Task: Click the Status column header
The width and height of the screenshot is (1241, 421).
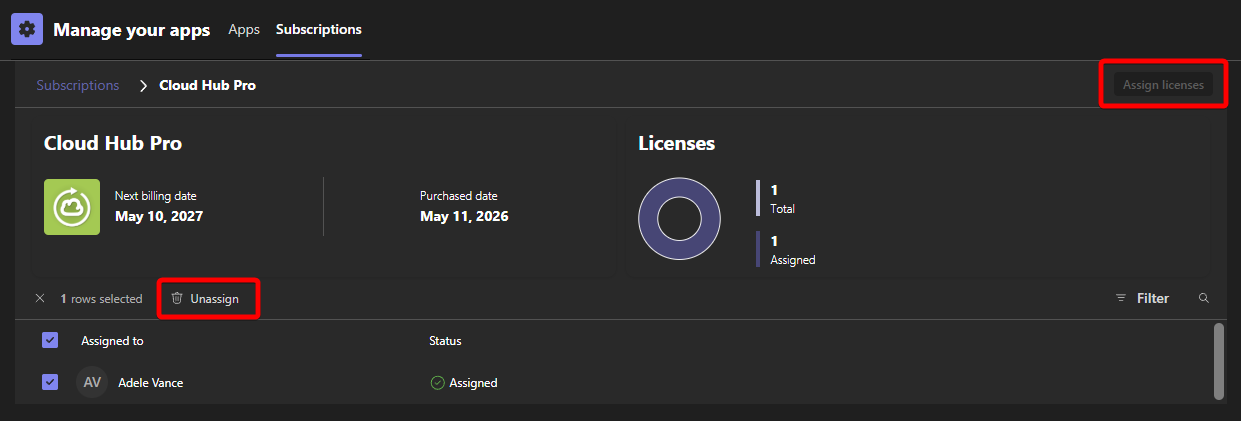Action: pos(445,340)
